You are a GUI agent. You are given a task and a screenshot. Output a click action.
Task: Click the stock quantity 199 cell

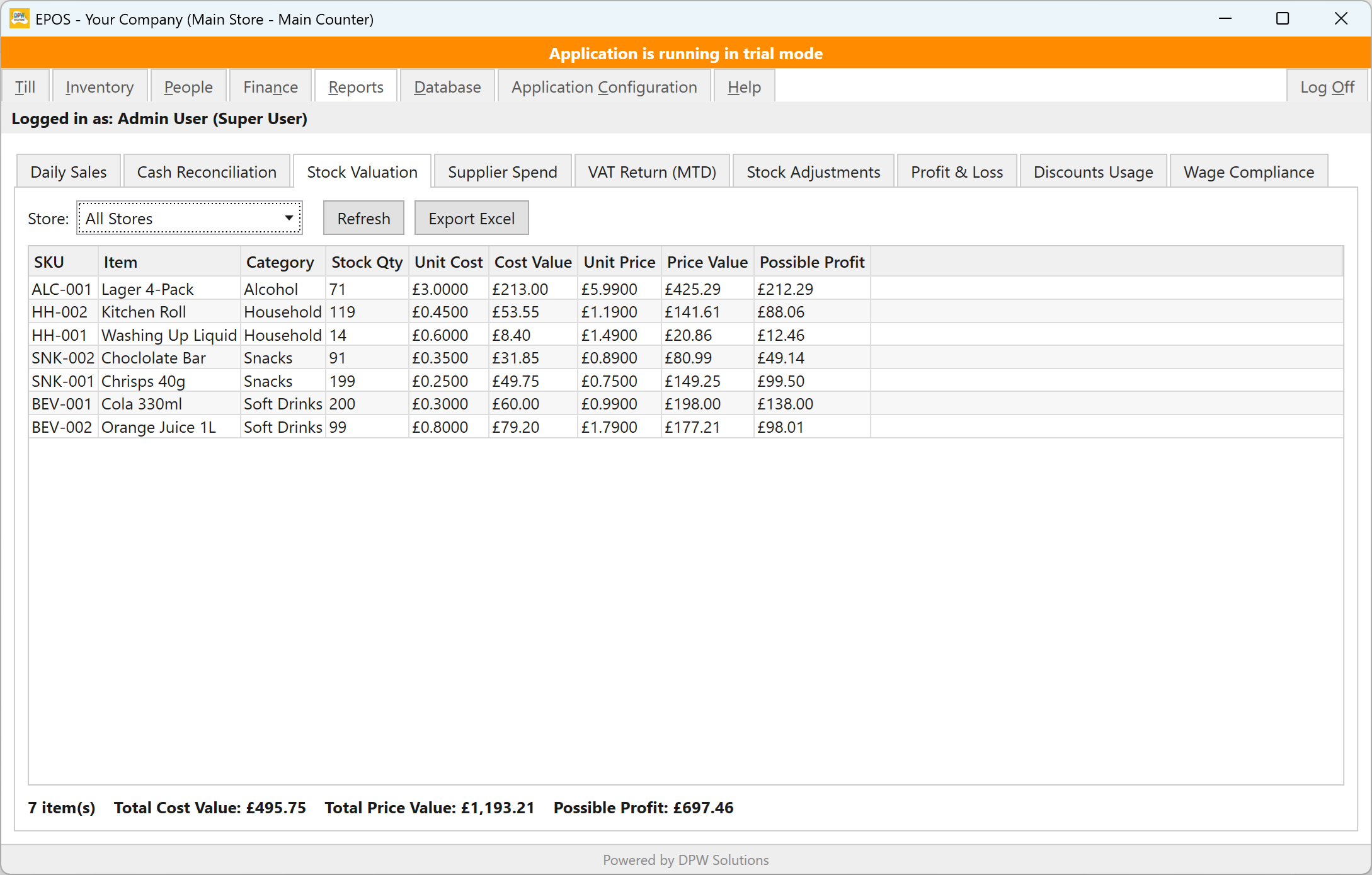coord(367,381)
